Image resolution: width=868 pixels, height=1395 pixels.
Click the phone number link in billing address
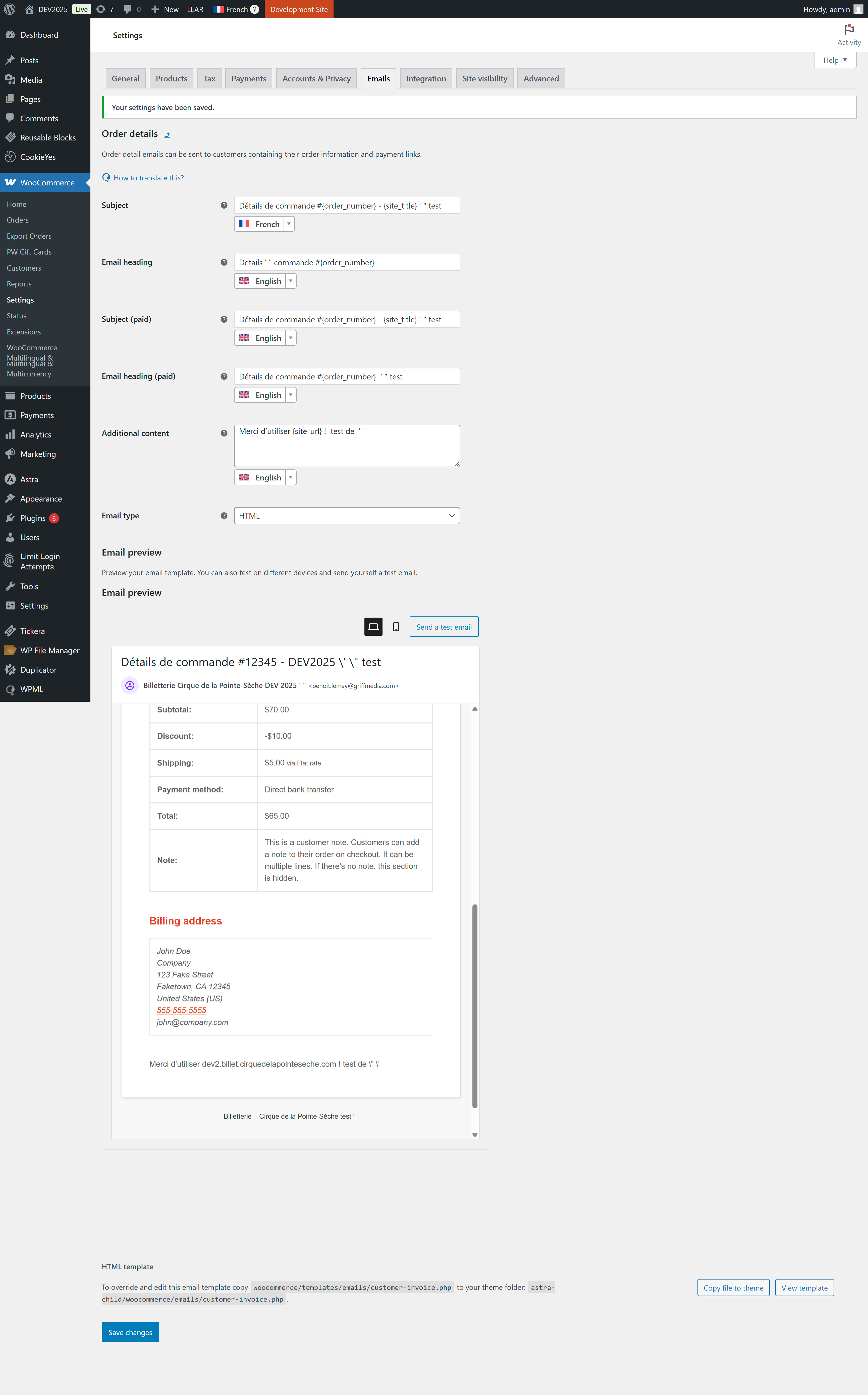181,1010
